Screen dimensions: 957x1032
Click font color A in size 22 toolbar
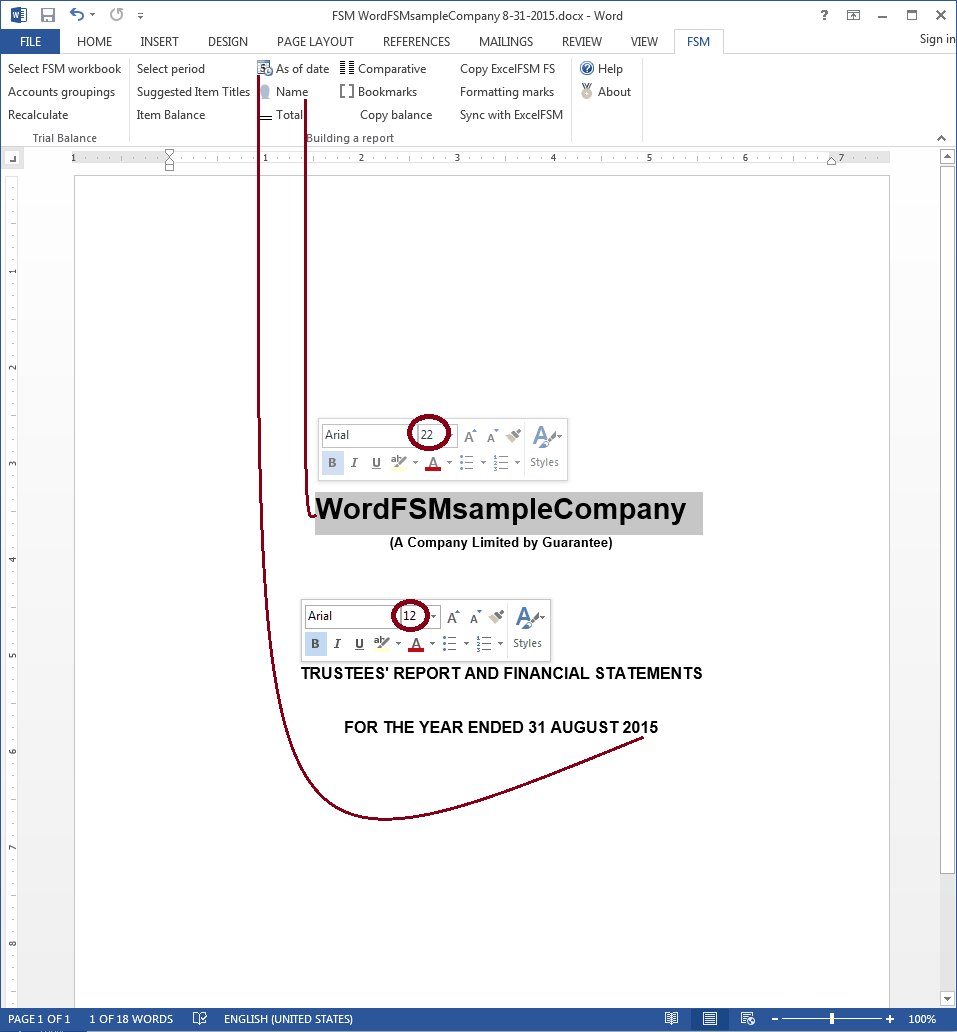click(x=433, y=463)
